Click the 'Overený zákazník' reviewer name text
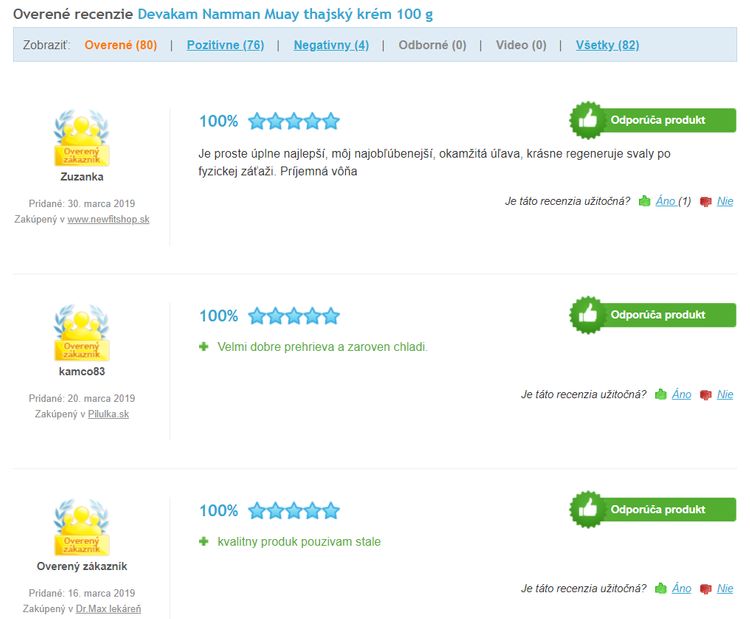Image resolution: width=750 pixels, height=619 pixels. (x=82, y=566)
